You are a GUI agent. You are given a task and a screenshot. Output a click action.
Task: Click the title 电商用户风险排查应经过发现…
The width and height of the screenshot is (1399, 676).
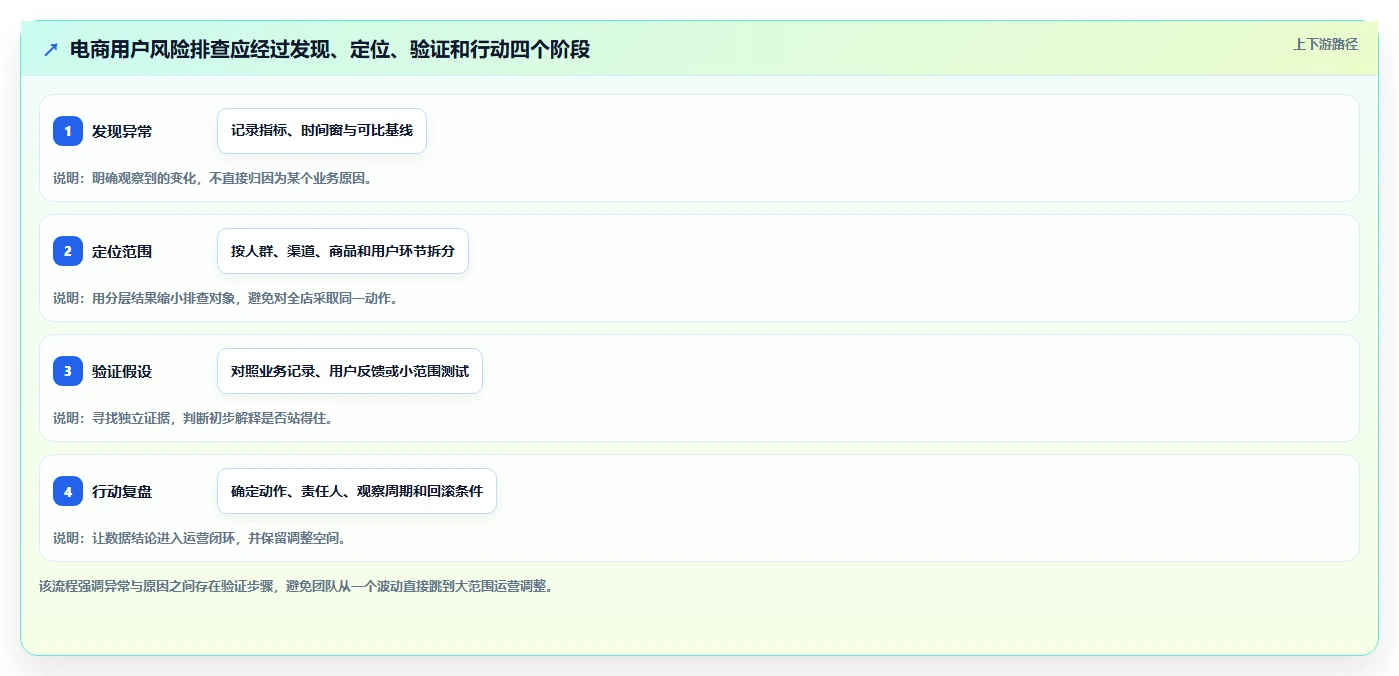click(x=330, y=49)
